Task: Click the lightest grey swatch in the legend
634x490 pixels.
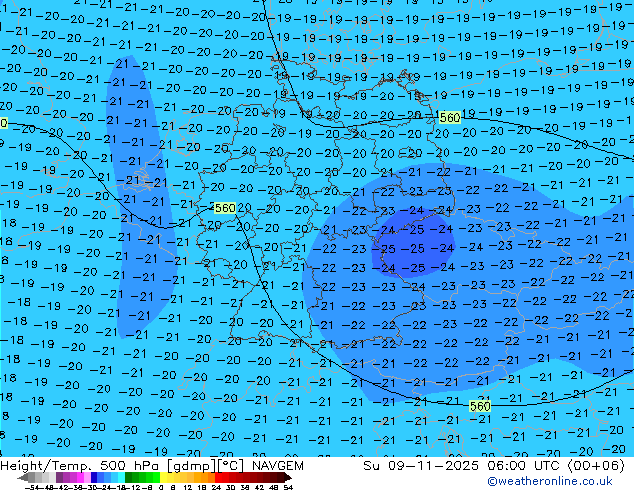Action: tap(52, 477)
